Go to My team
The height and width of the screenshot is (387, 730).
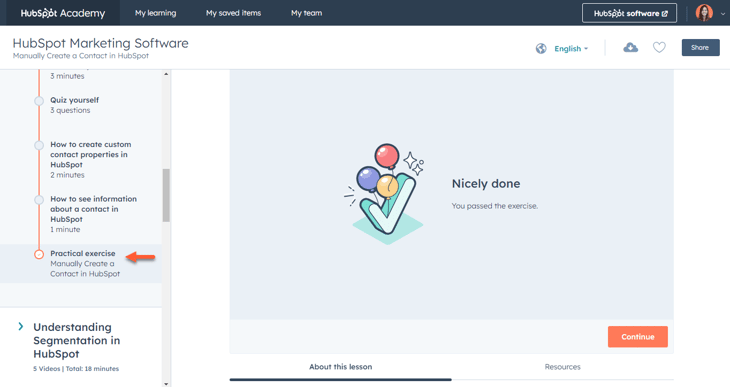click(306, 13)
